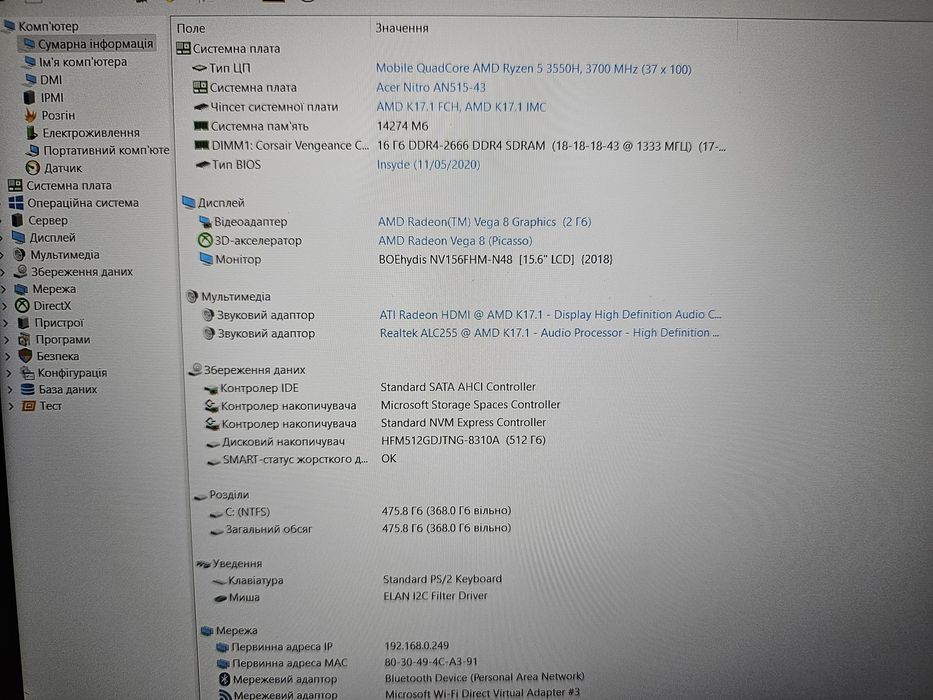
Task: Click the База даних database icon
Action: pyautogui.click(x=27, y=389)
